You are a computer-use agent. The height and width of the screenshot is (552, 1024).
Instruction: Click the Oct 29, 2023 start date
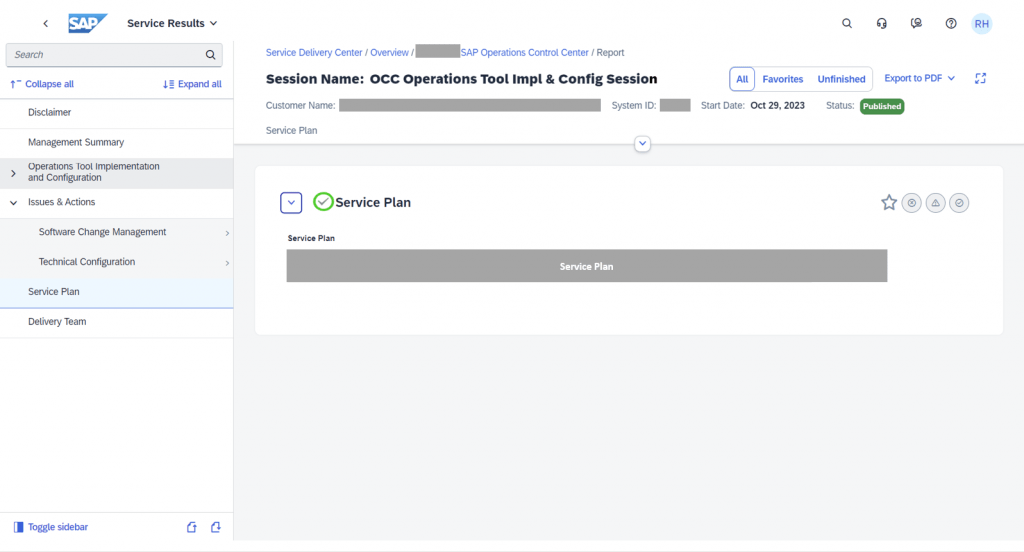pos(777,106)
